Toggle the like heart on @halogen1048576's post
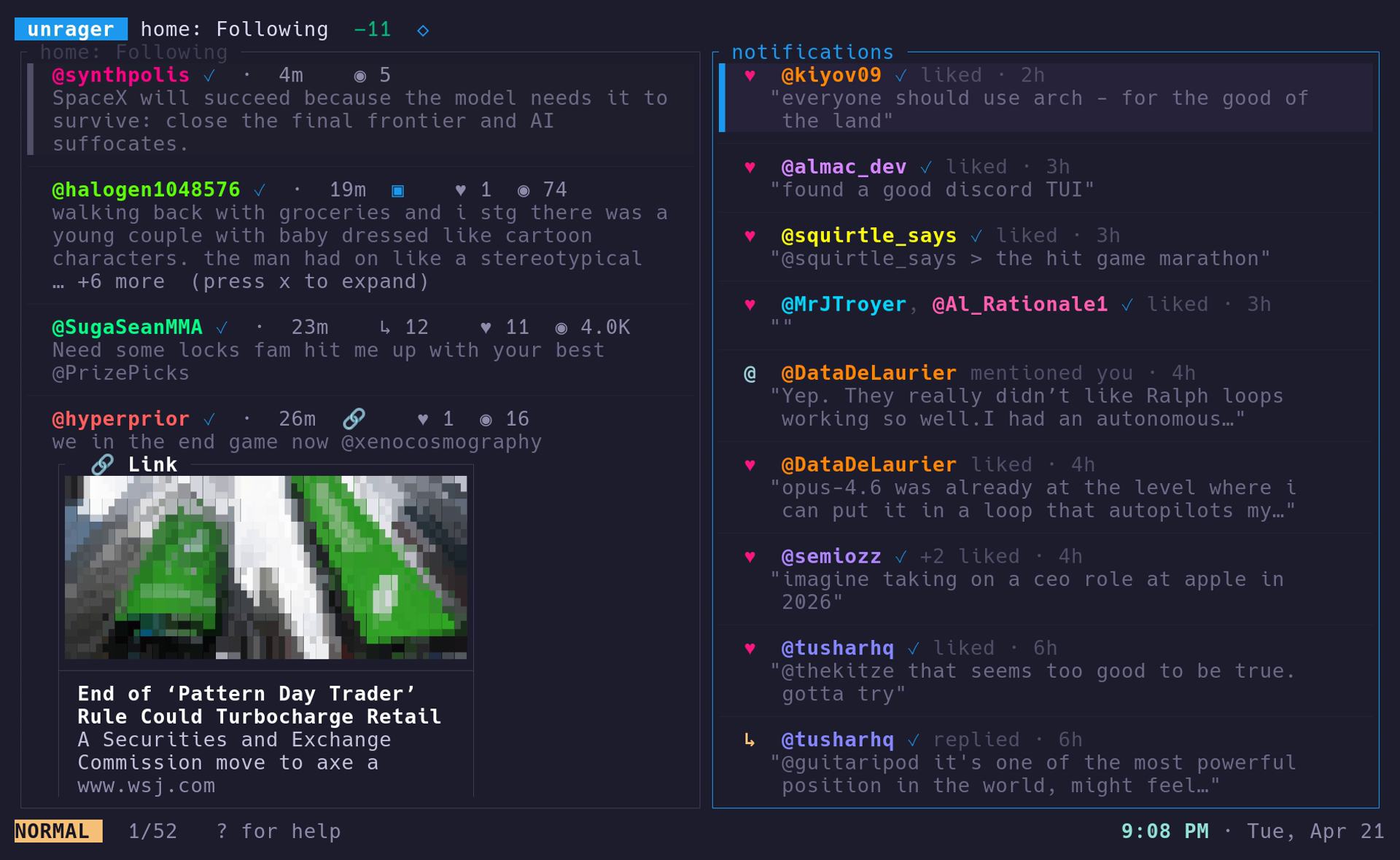Image resolution: width=1400 pixels, height=860 pixels. pyautogui.click(x=459, y=190)
